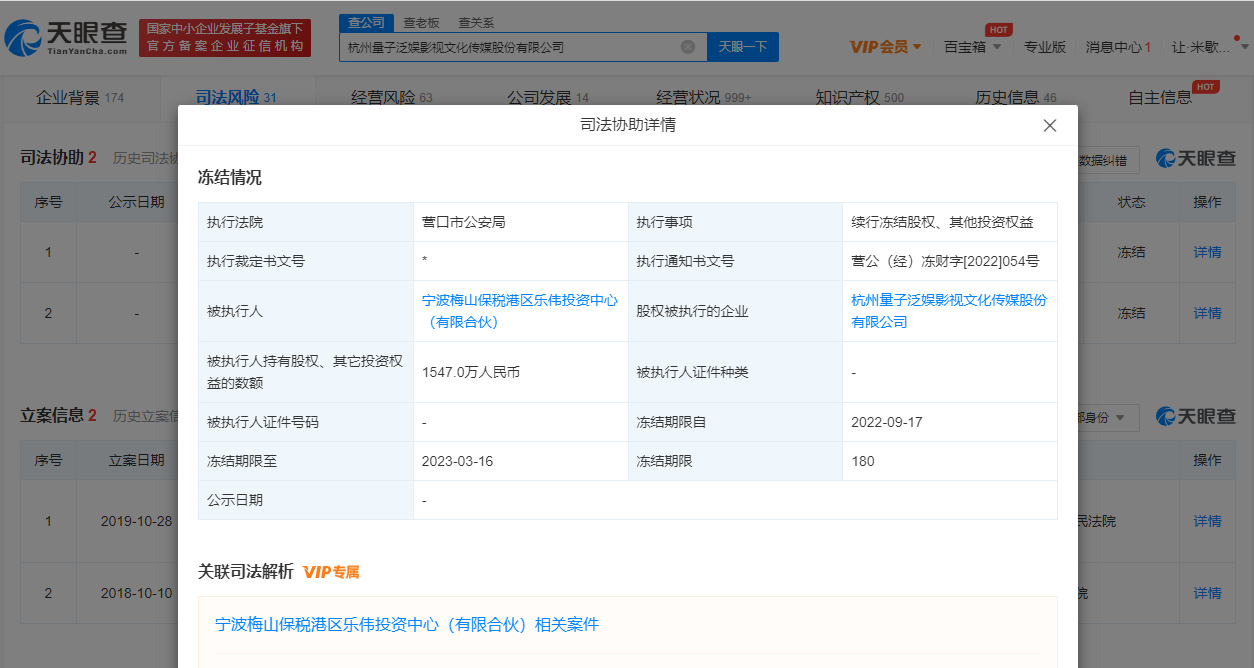This screenshot has width=1254, height=668.
Task: Switch to the 自主信息 tab
Action: [x=1160, y=97]
